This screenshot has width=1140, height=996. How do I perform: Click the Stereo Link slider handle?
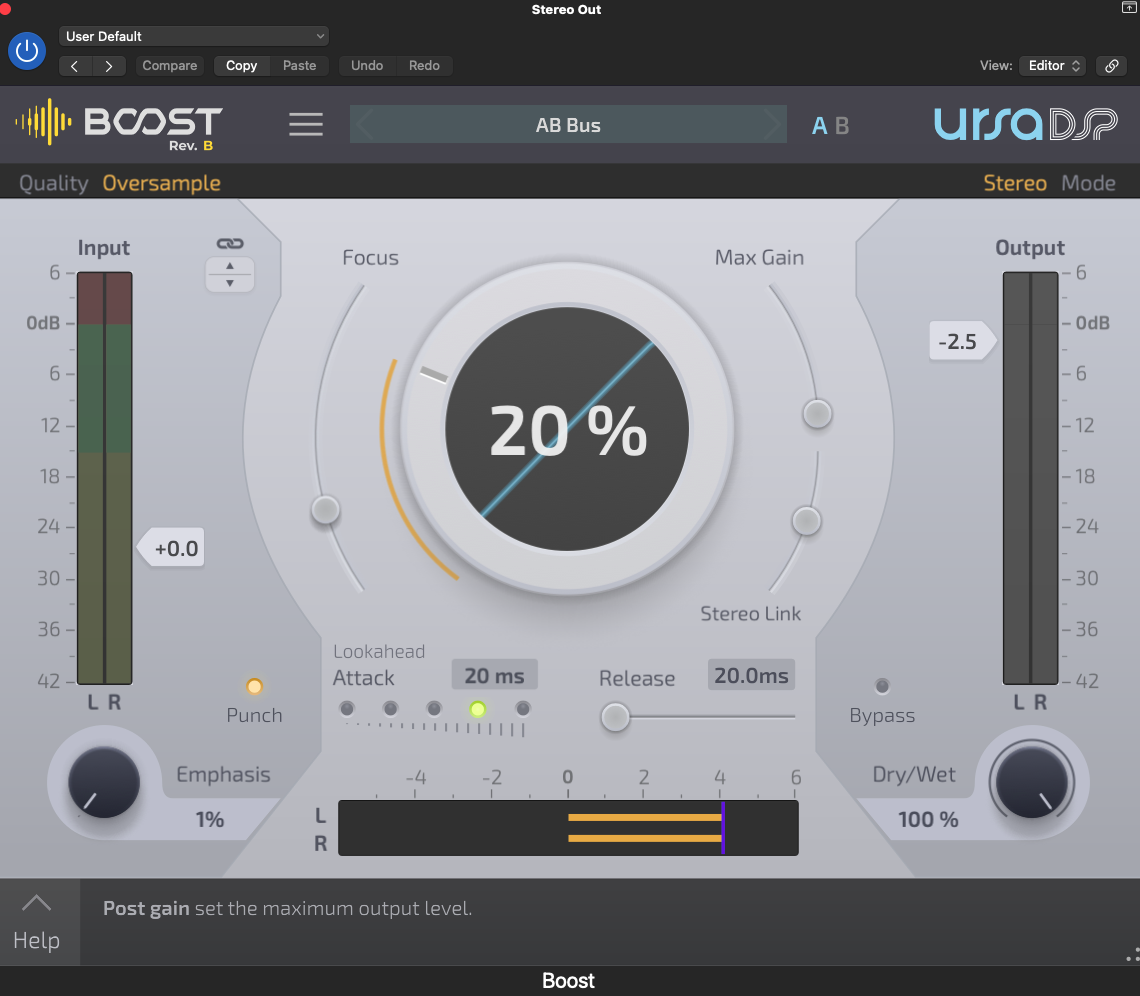pyautogui.click(x=806, y=521)
